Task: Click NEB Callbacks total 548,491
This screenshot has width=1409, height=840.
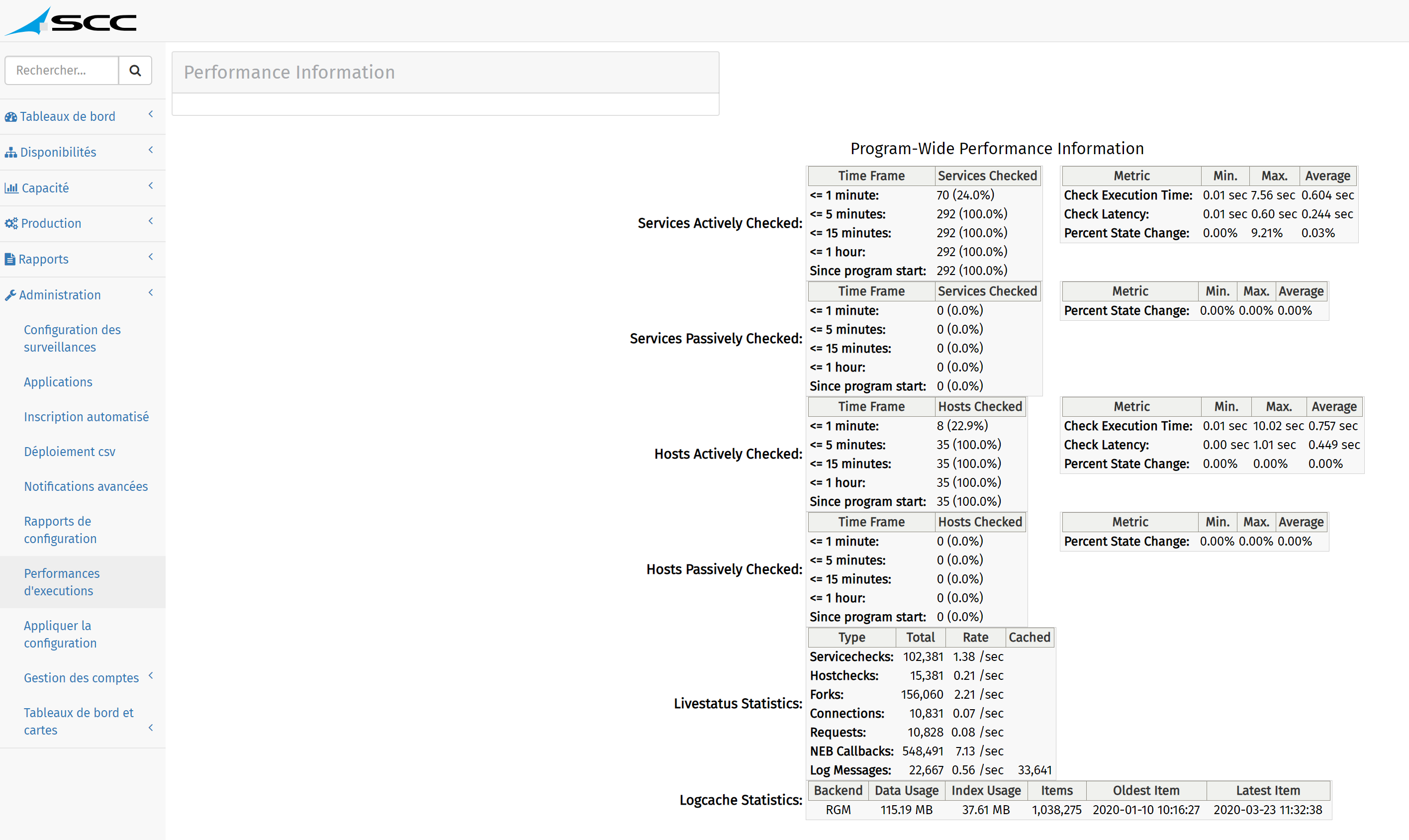Action: [x=923, y=751]
